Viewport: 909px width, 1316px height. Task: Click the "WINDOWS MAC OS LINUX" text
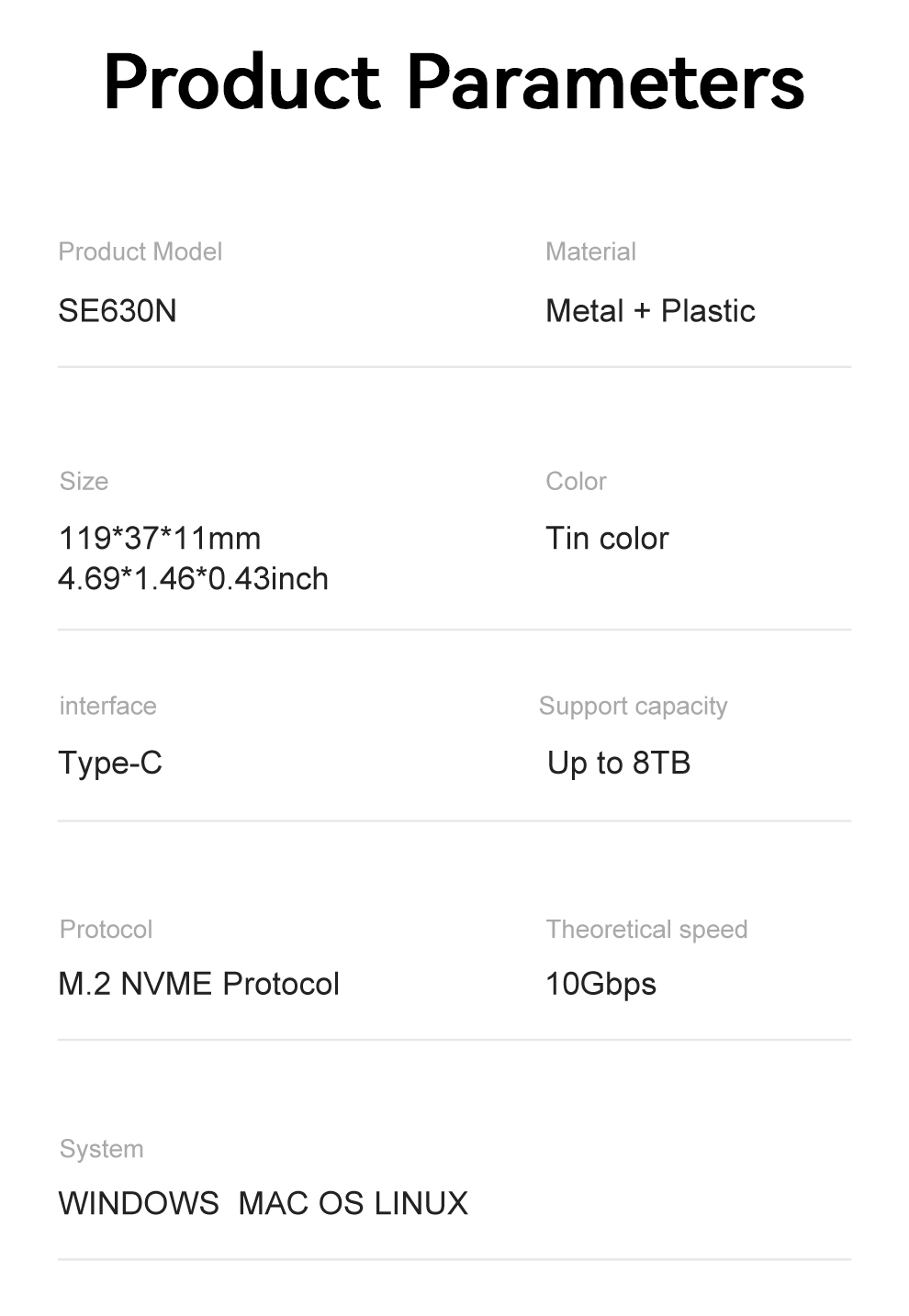(x=263, y=1203)
